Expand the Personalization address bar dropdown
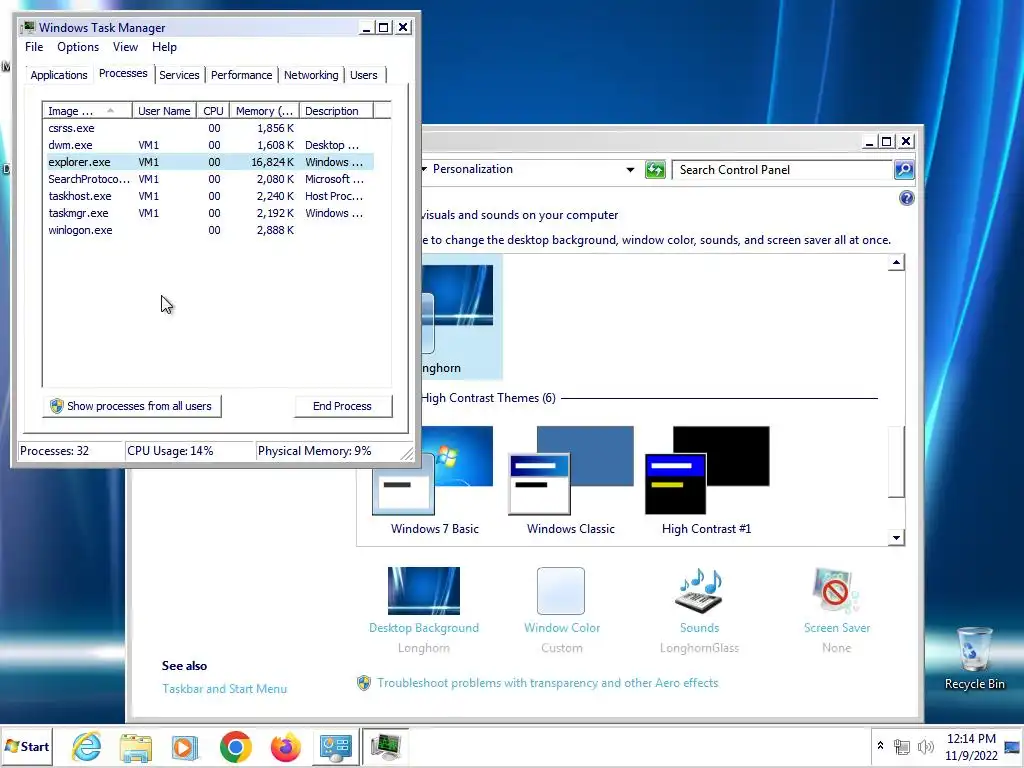 pos(630,170)
